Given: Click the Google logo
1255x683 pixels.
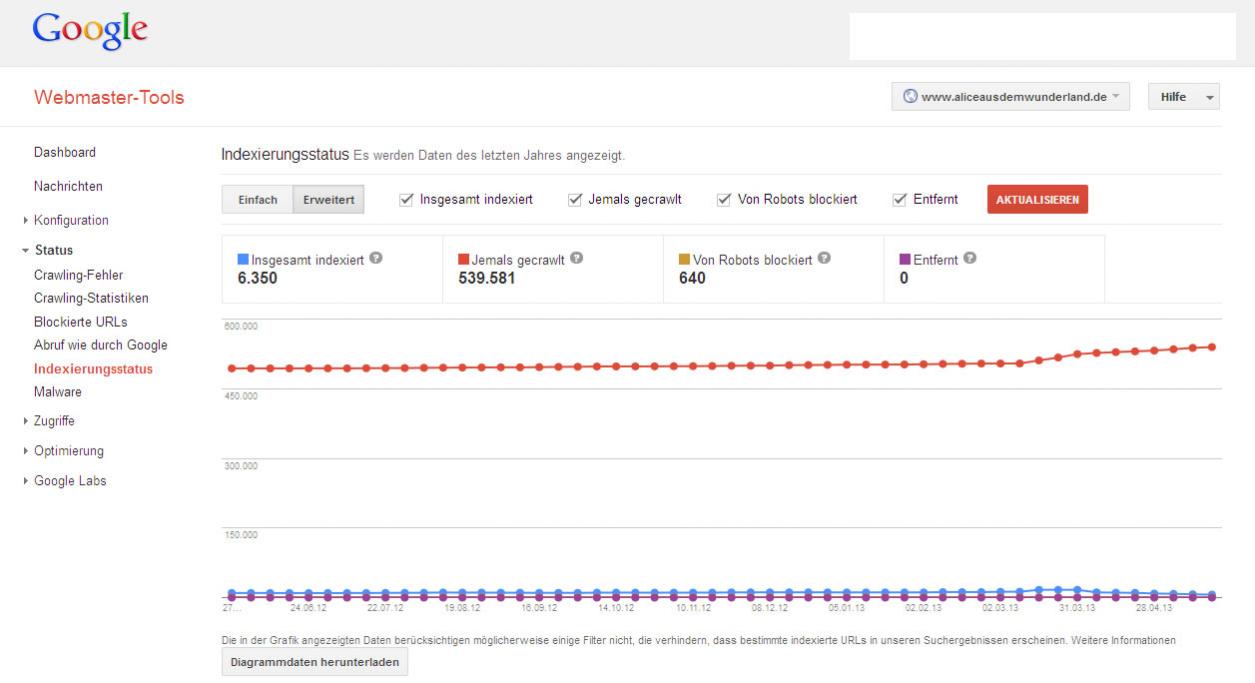Looking at the screenshot, I should coord(91,30).
